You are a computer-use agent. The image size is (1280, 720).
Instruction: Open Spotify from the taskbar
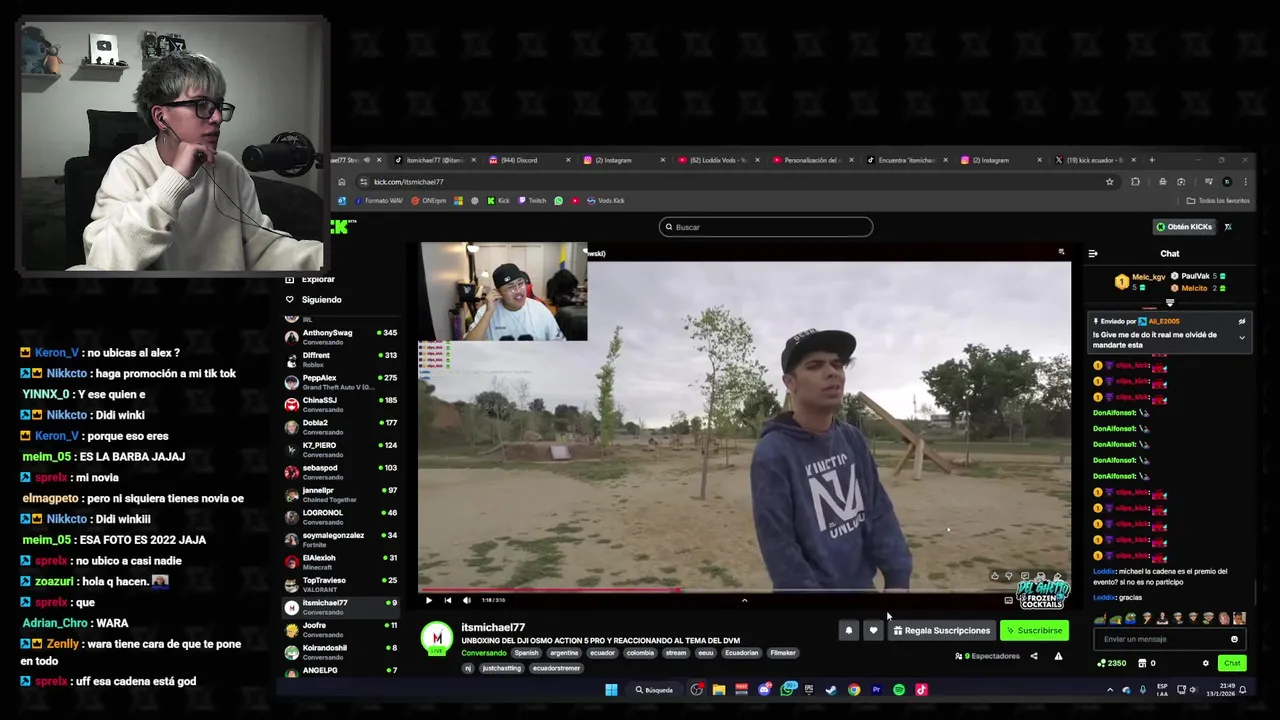pyautogui.click(x=899, y=690)
